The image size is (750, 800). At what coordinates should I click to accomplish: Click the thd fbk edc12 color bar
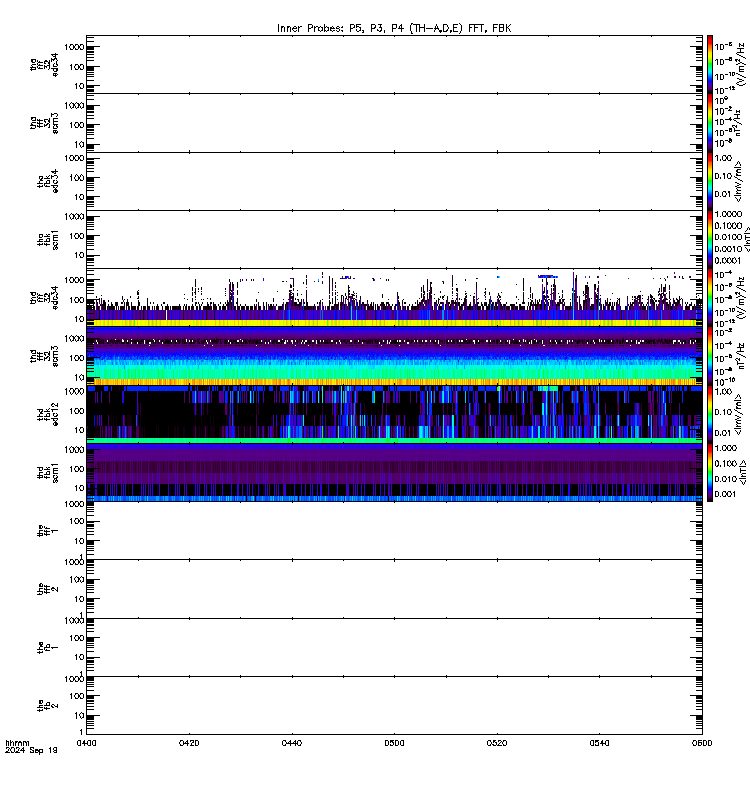710,414
